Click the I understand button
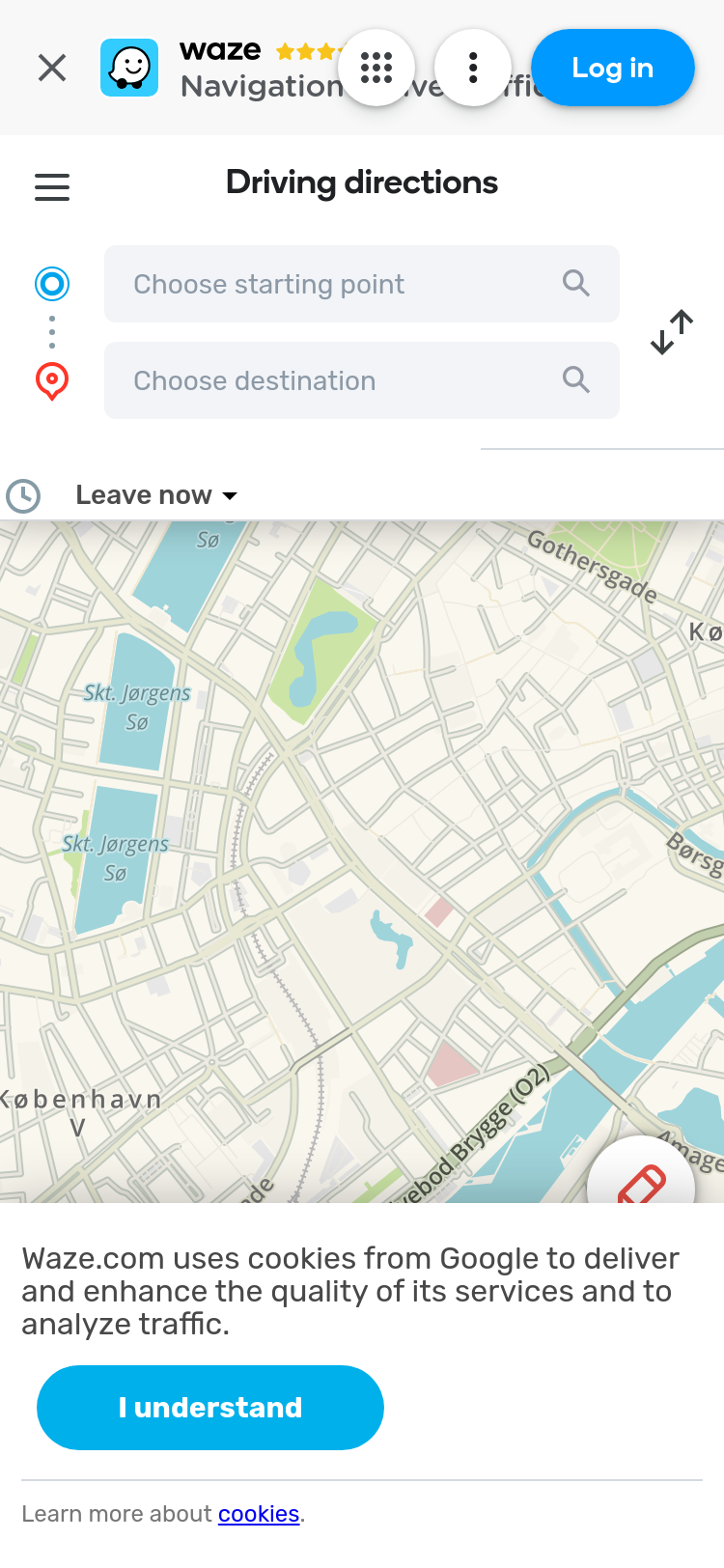724x1568 pixels. tap(210, 1408)
